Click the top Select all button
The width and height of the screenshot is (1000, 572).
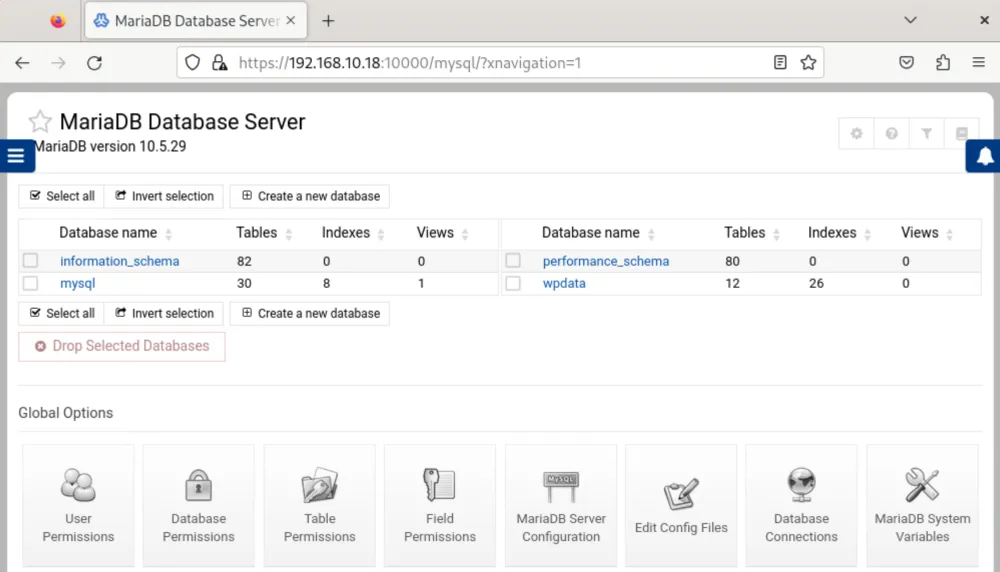tap(62, 196)
